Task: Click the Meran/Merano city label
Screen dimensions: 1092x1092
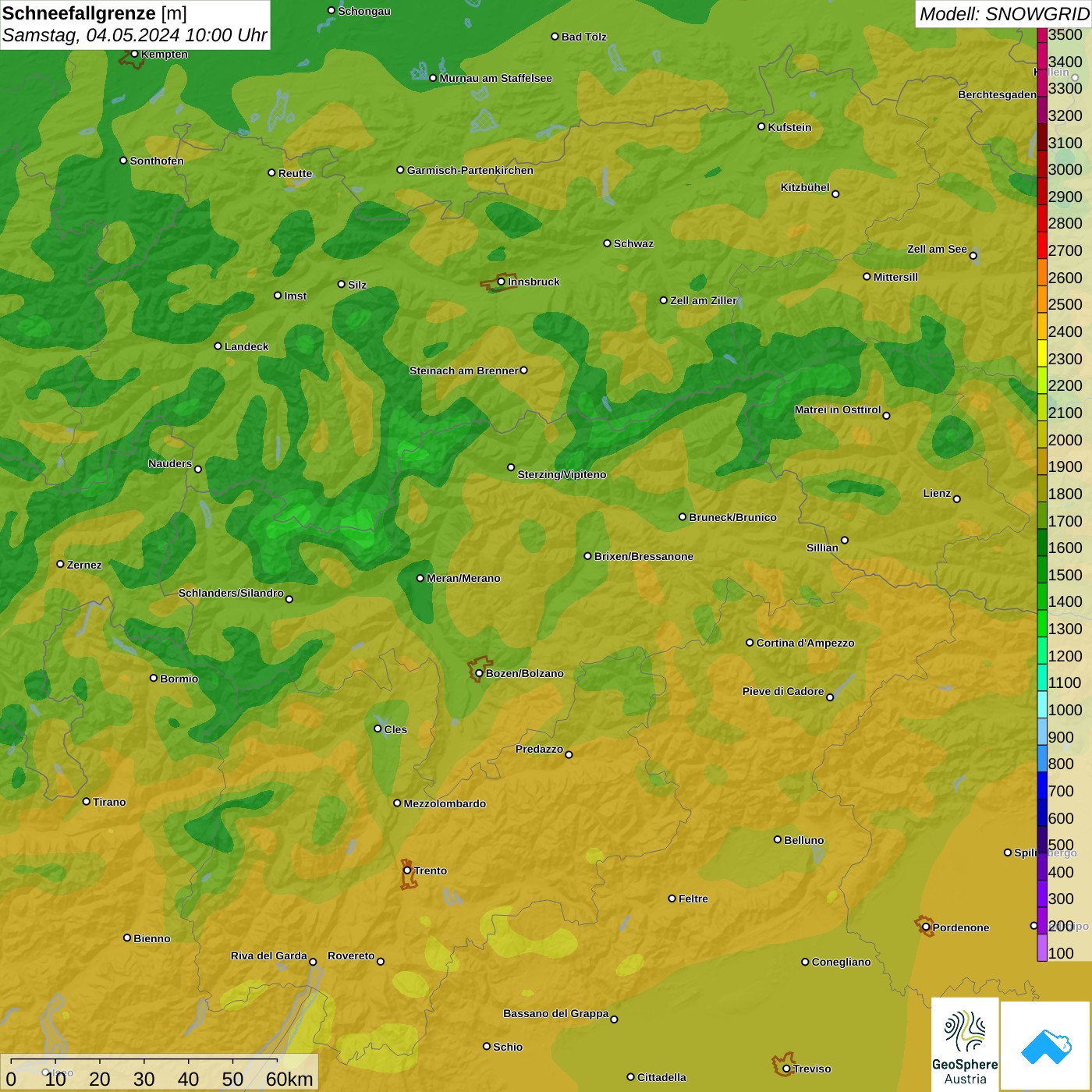Action: (x=463, y=578)
